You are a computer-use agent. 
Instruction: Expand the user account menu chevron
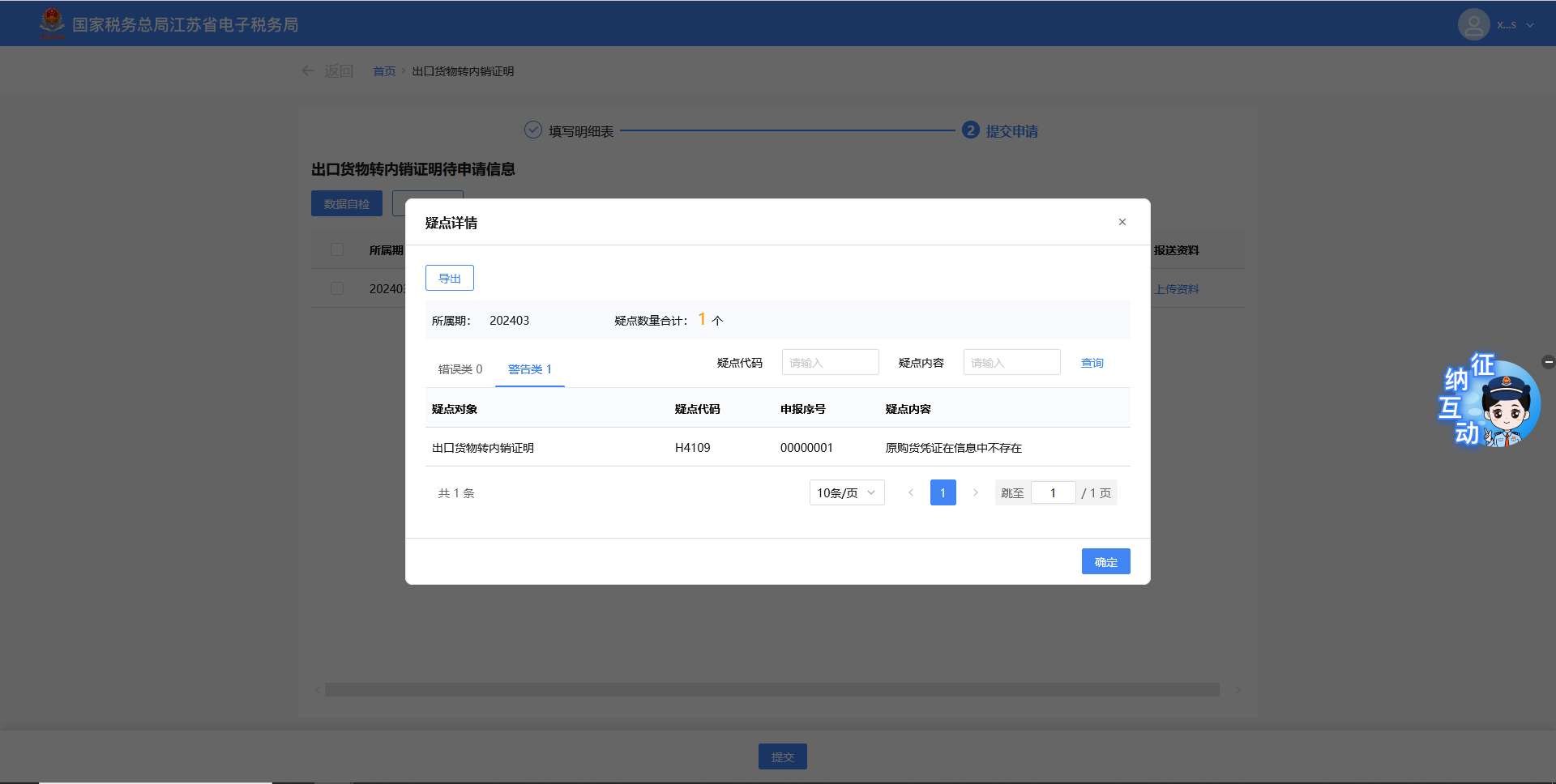[1530, 25]
